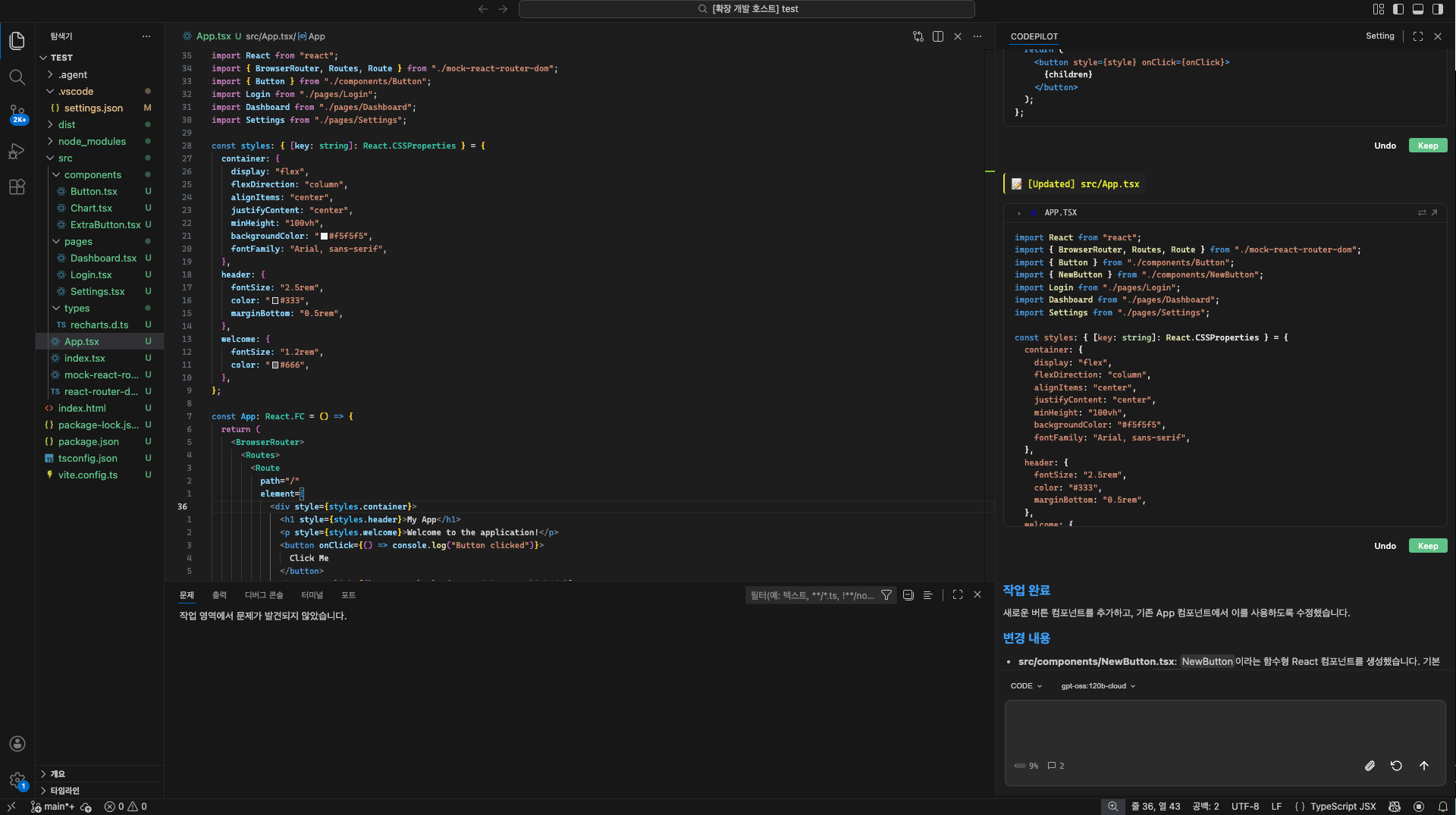
Task: Toggle the bottom panel visibility
Action: [x=1418, y=9]
